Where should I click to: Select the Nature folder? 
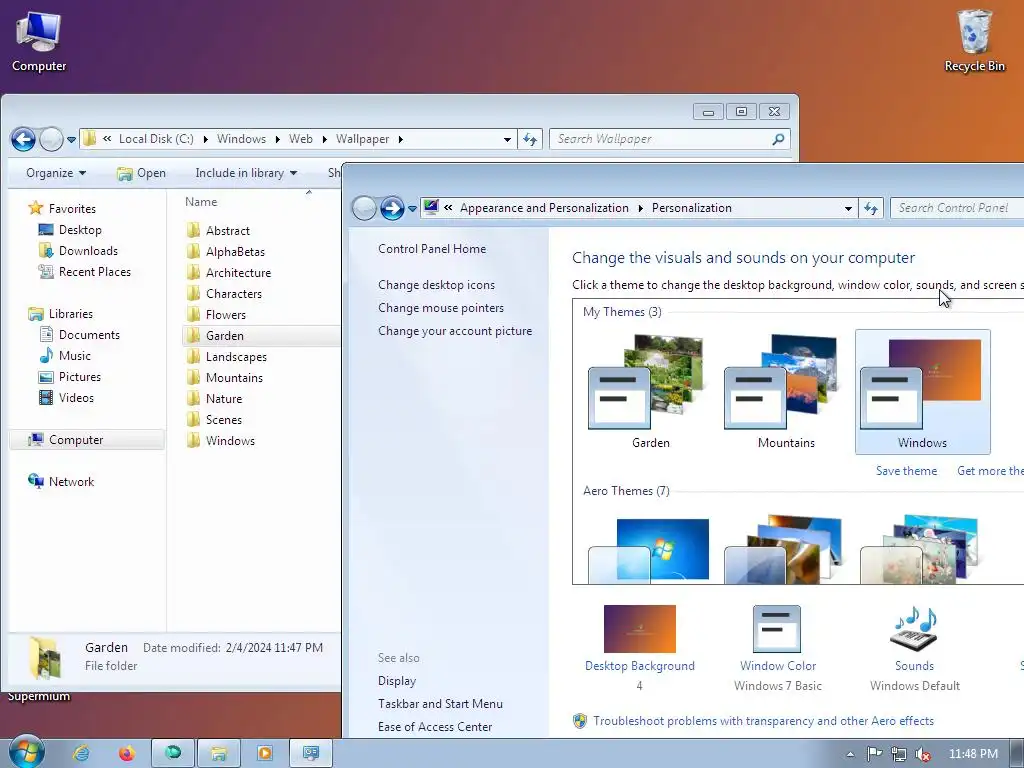(x=214, y=398)
